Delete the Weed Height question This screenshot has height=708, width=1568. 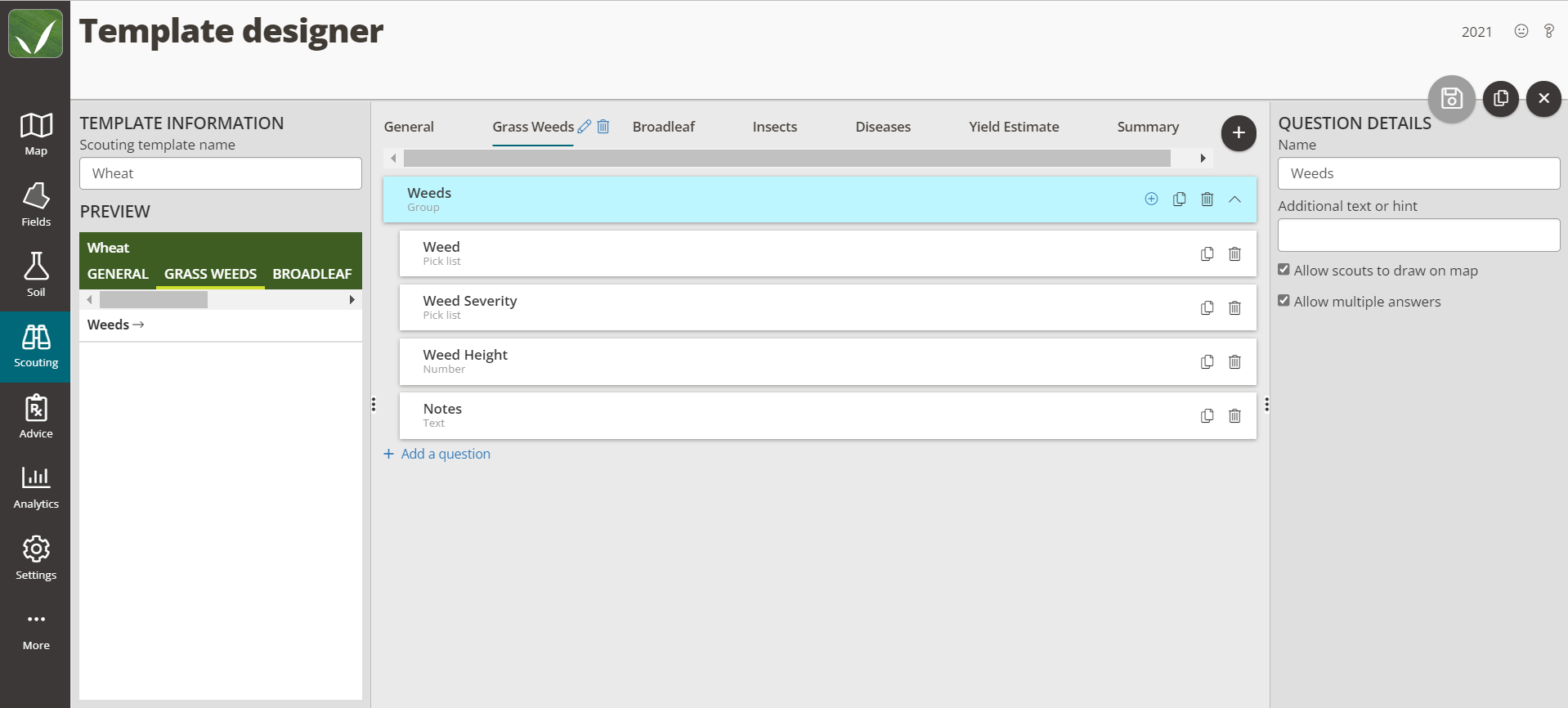(1234, 361)
